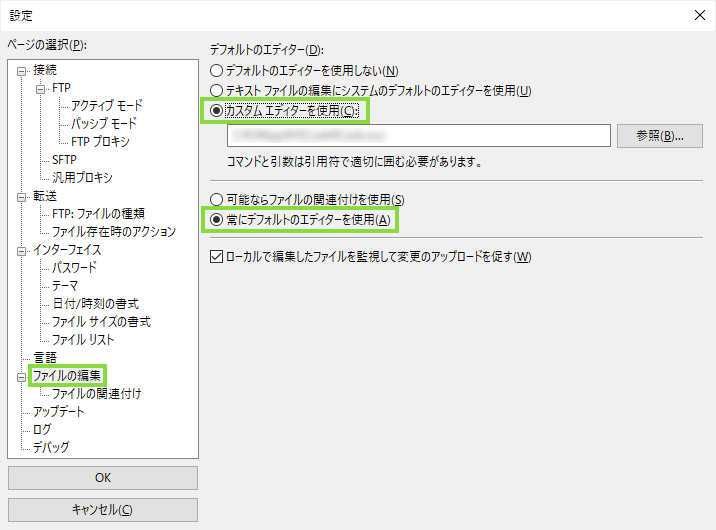Collapse the ファイルの編集 tree node expander
The width and height of the screenshot is (716, 530).
click(21, 377)
